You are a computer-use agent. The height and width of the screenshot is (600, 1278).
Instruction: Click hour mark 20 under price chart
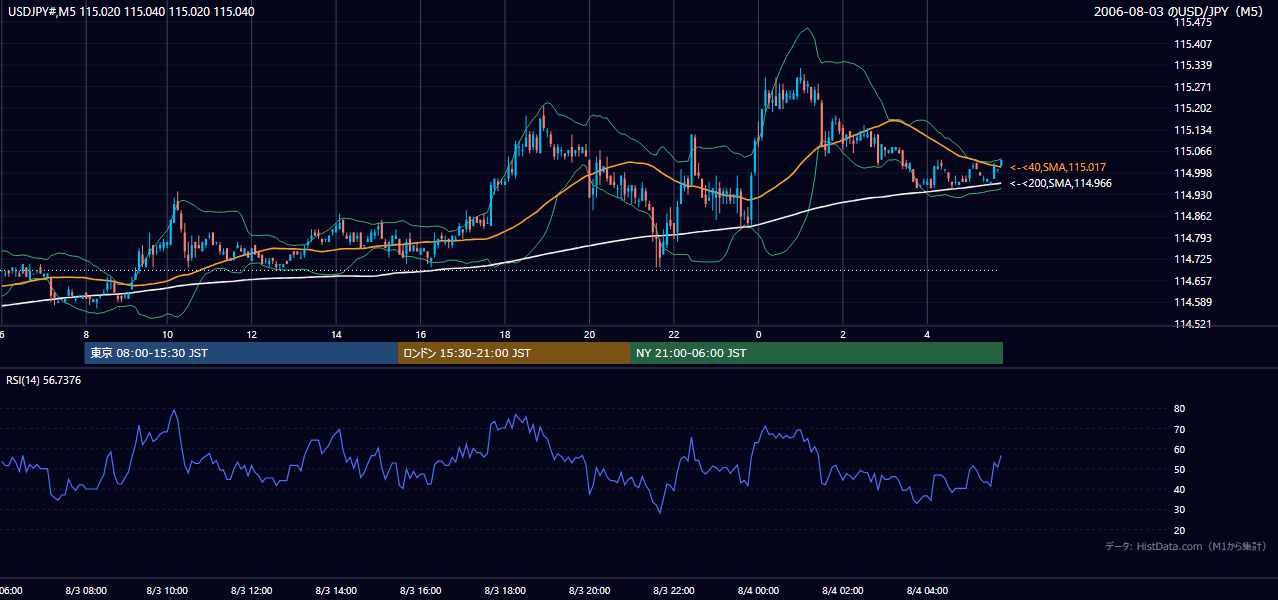point(590,335)
